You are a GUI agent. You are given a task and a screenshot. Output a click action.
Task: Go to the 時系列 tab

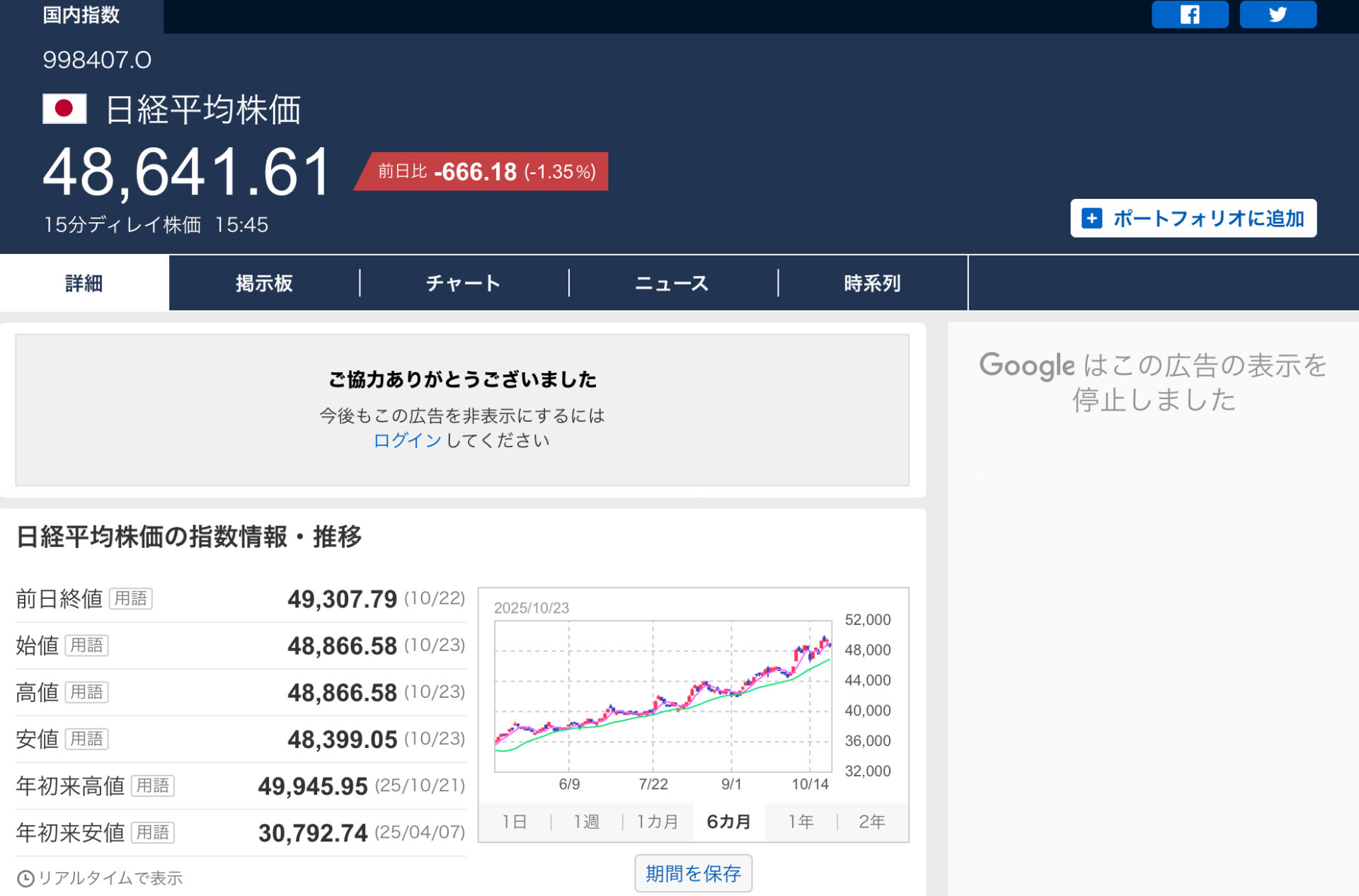pos(872,283)
